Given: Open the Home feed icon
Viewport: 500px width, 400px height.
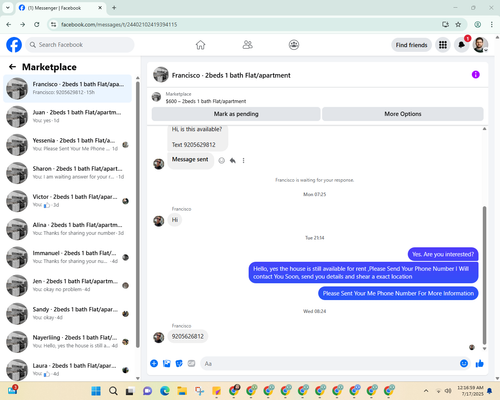Looking at the screenshot, I should coord(200,45).
